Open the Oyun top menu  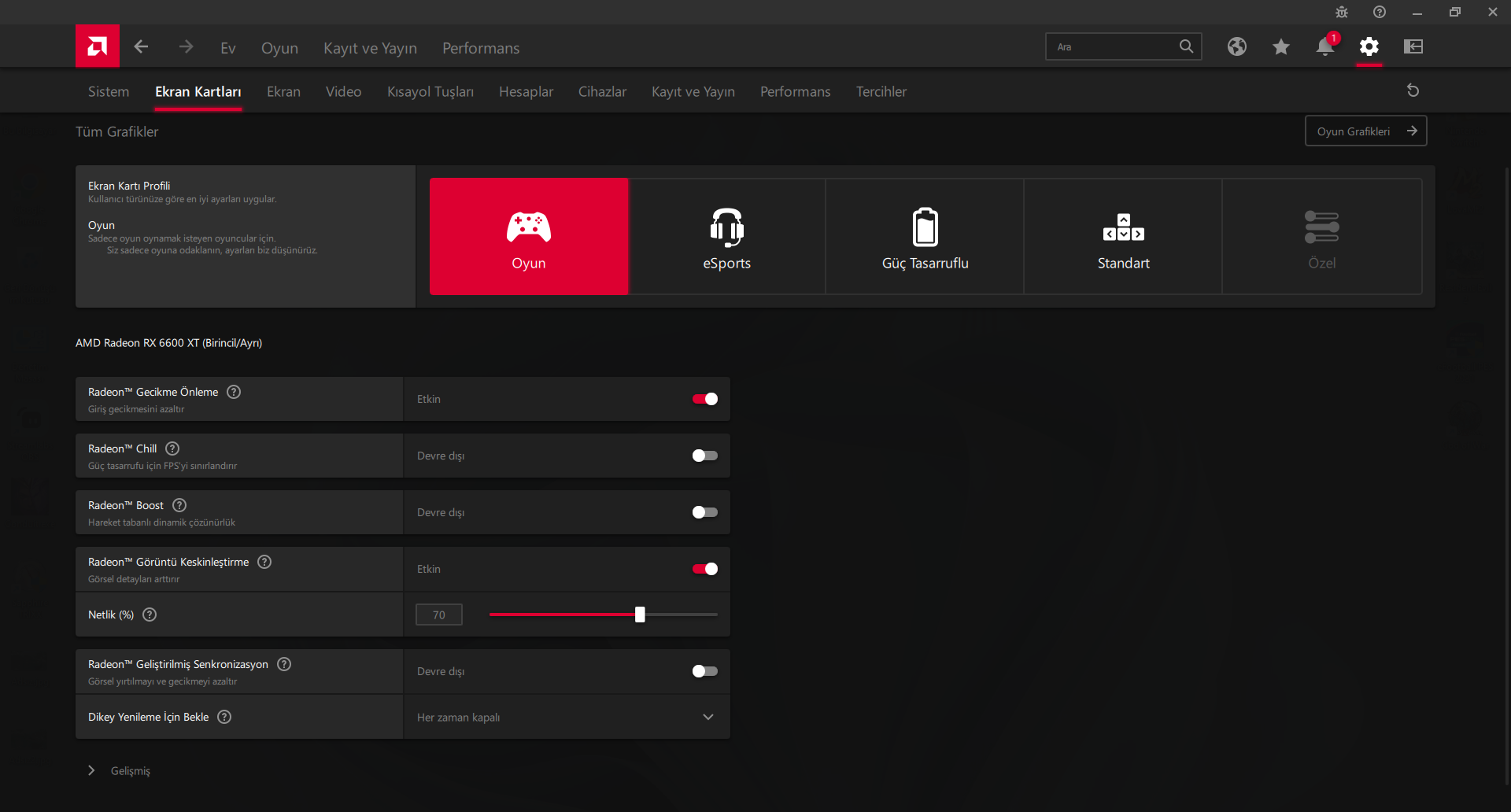(x=279, y=48)
